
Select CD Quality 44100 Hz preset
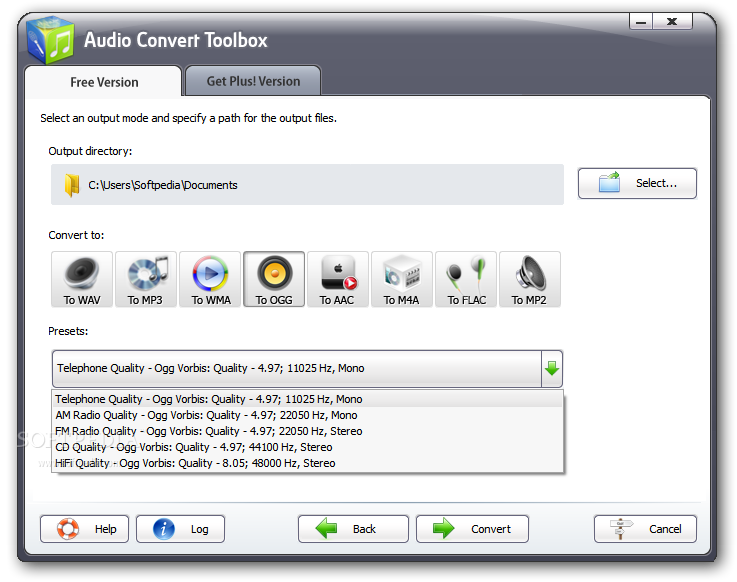[308, 447]
